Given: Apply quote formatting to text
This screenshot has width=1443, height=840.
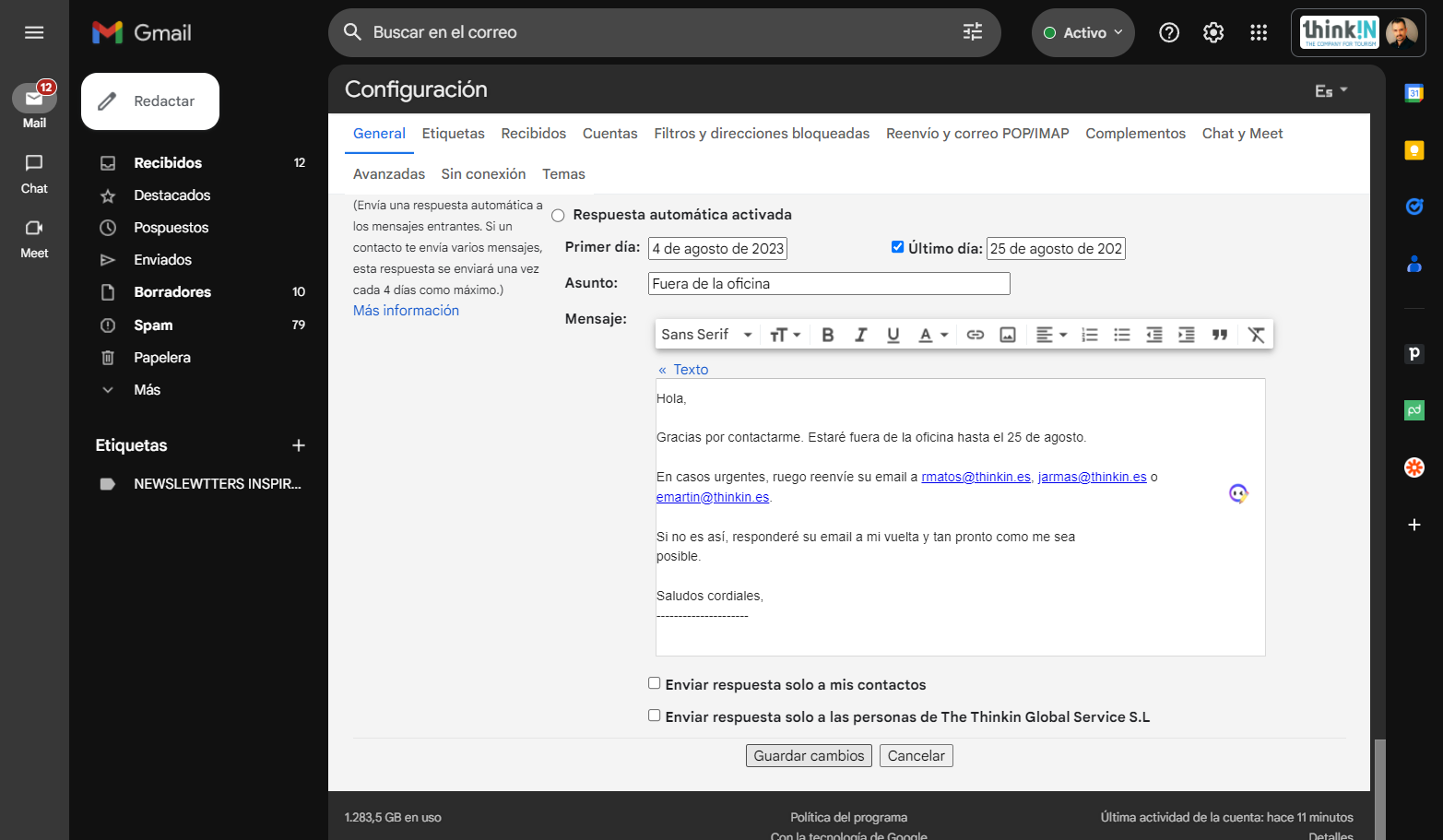Looking at the screenshot, I should pyautogui.click(x=1220, y=335).
